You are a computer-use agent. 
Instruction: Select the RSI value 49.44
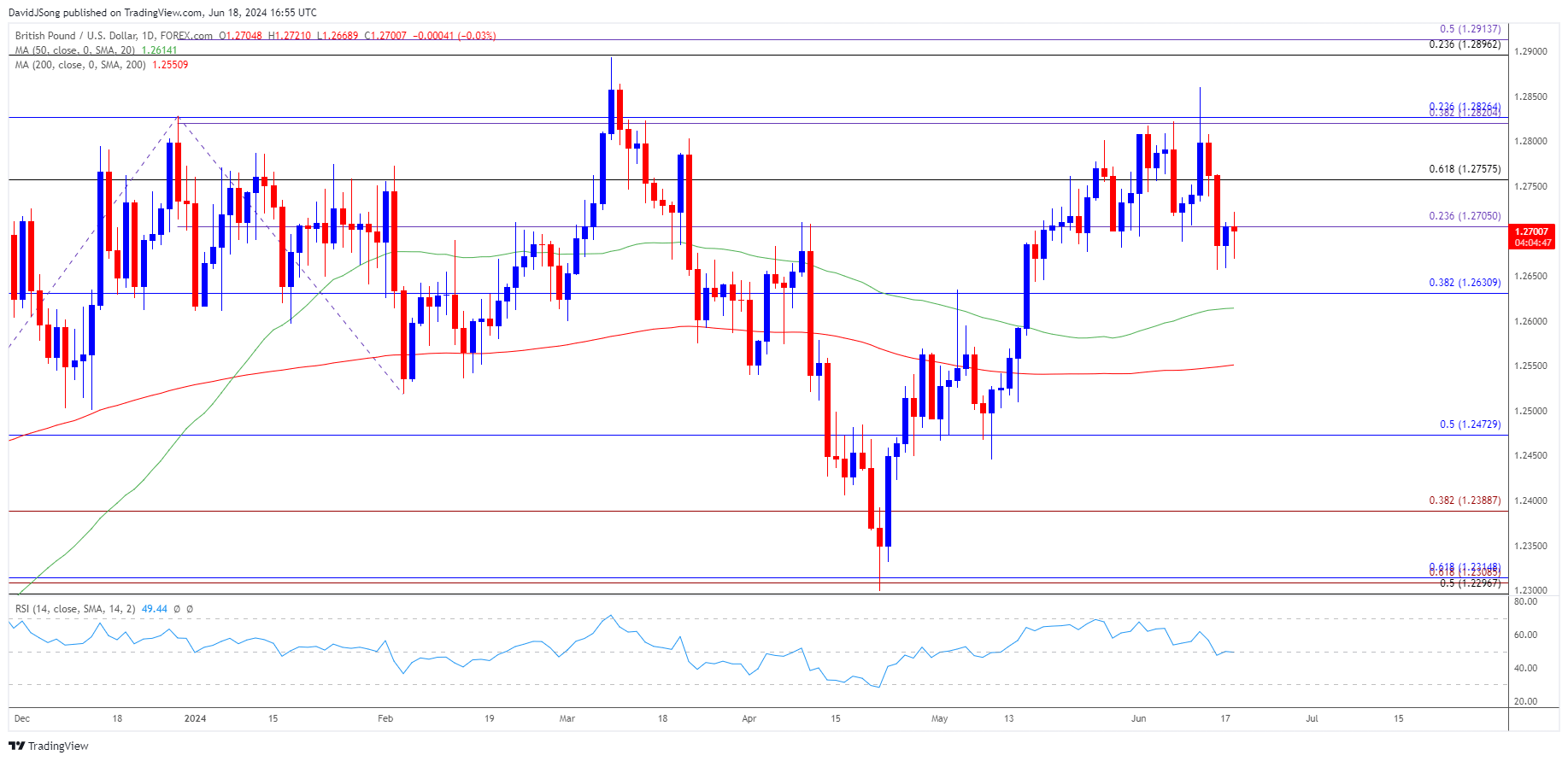155,609
